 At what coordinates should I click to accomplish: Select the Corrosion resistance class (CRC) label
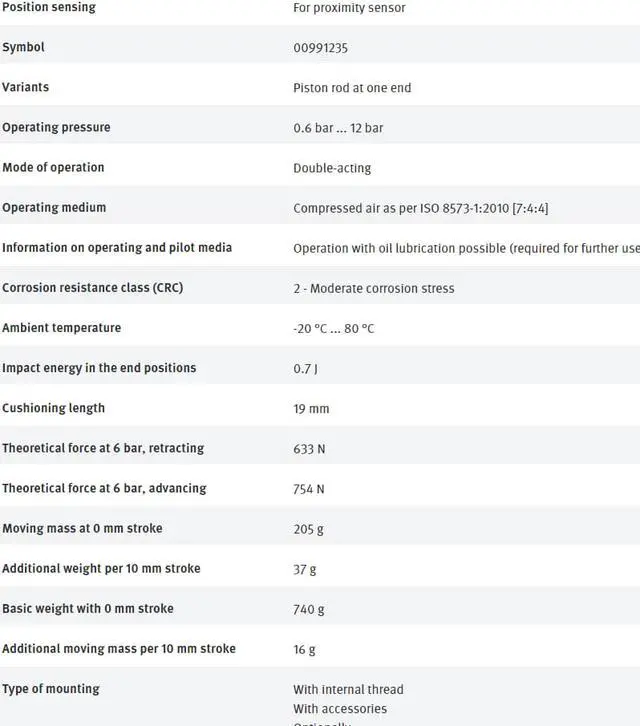(x=93, y=288)
